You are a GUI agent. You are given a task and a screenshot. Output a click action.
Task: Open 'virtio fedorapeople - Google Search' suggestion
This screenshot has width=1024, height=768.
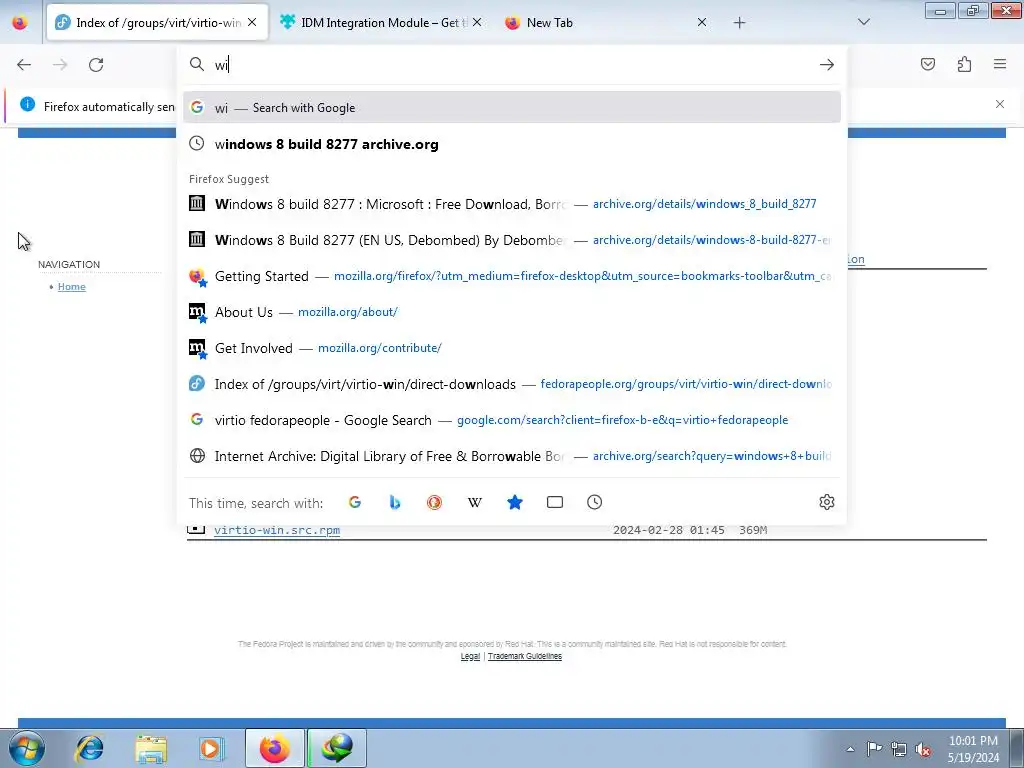click(x=512, y=420)
